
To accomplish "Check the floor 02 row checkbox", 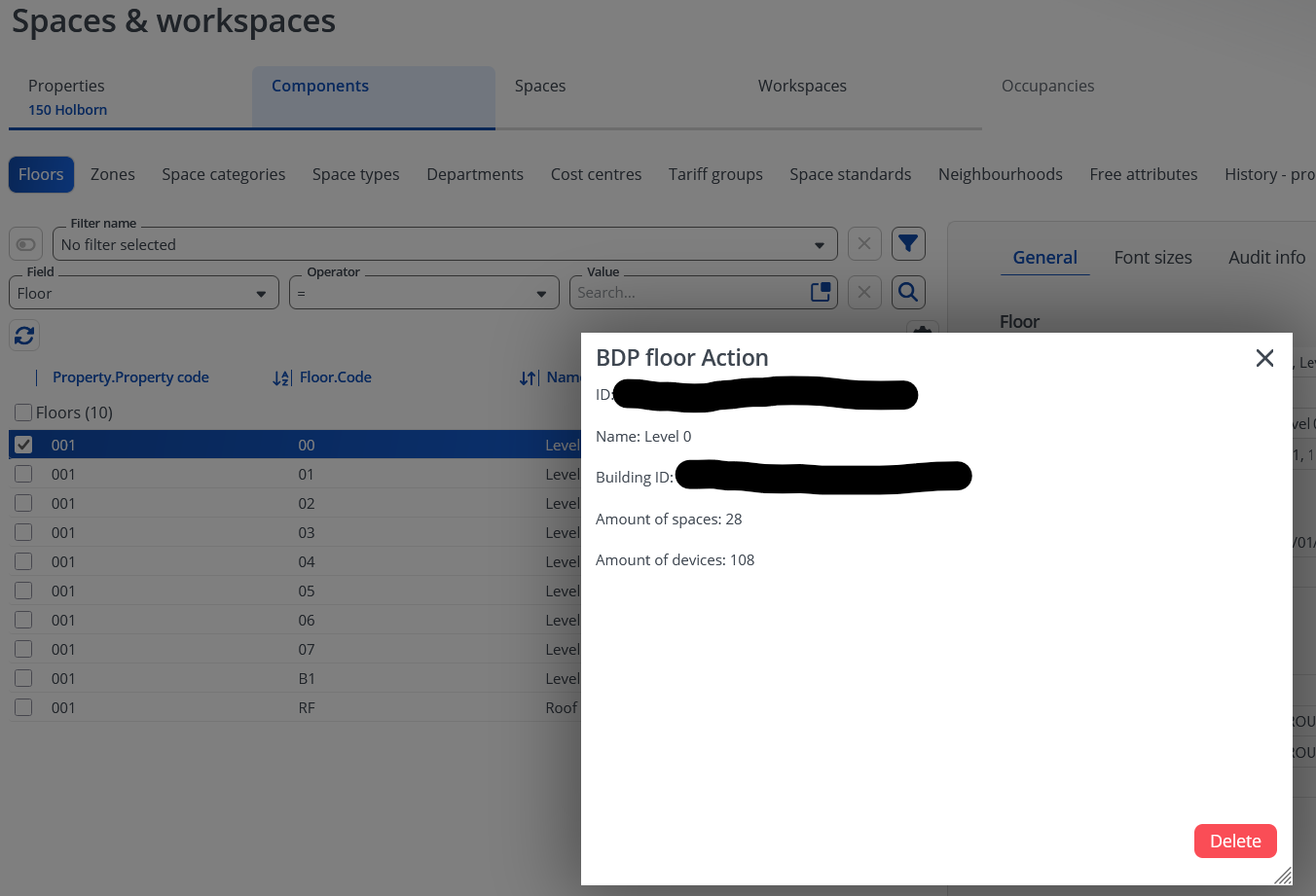I will point(23,503).
